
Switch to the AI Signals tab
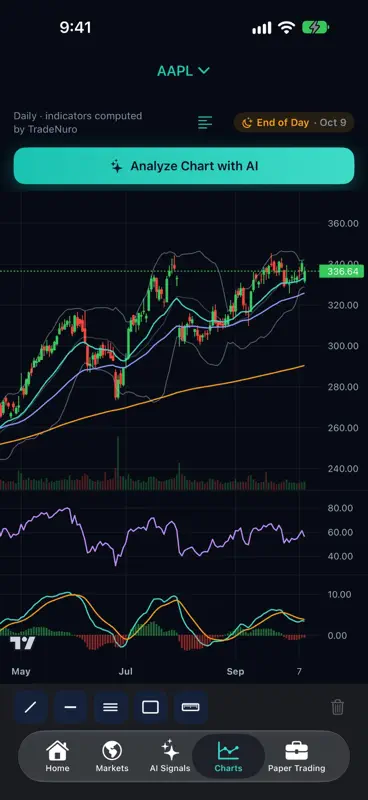pyautogui.click(x=170, y=757)
